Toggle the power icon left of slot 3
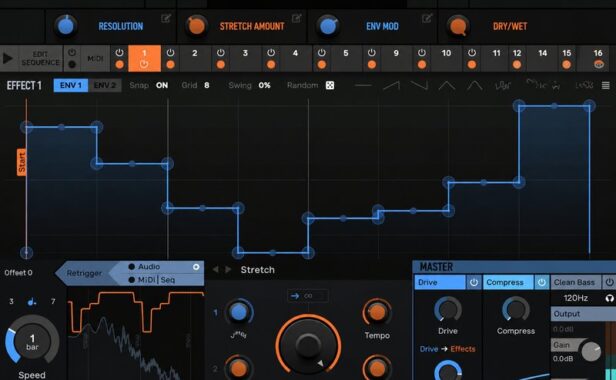 coord(221,53)
